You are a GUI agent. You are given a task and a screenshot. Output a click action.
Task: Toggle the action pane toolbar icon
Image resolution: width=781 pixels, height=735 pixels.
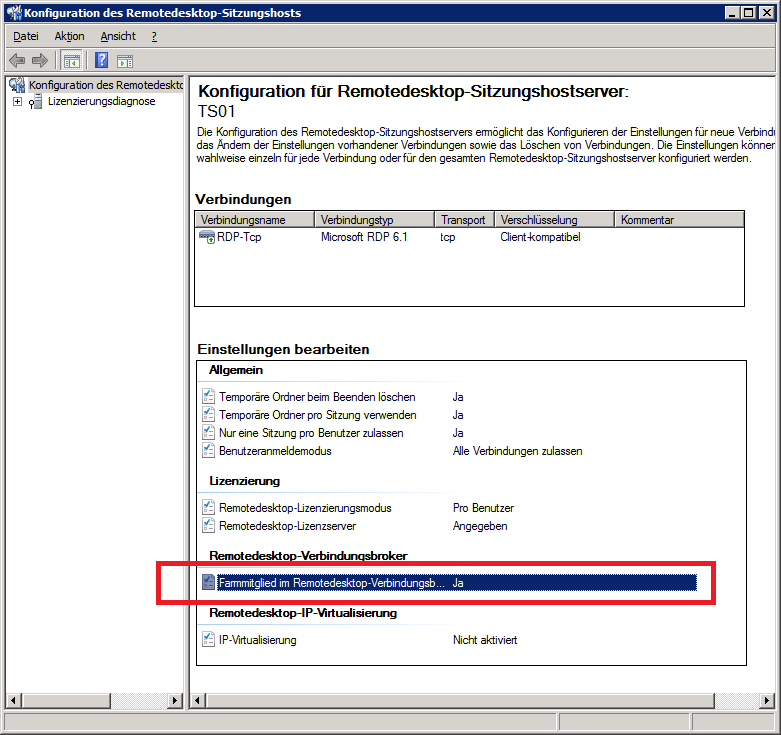point(125,60)
